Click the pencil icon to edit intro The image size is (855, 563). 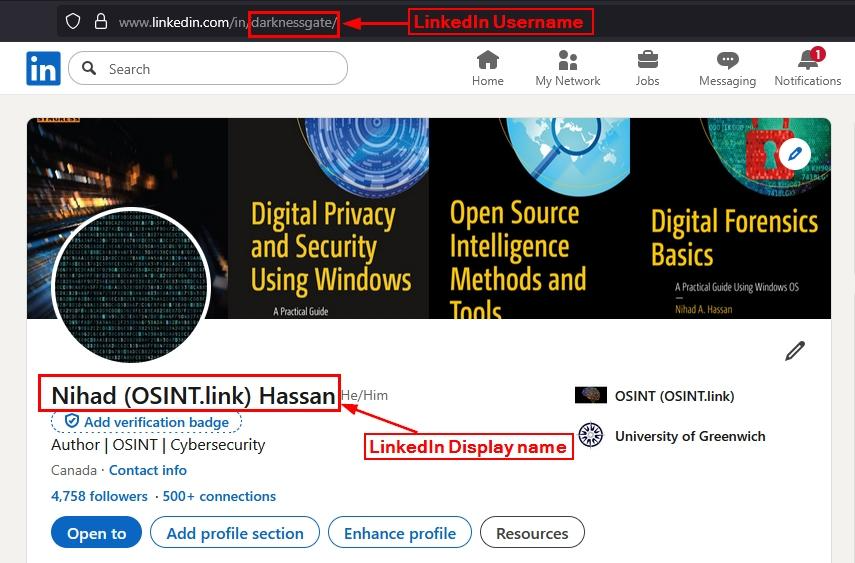(x=795, y=350)
